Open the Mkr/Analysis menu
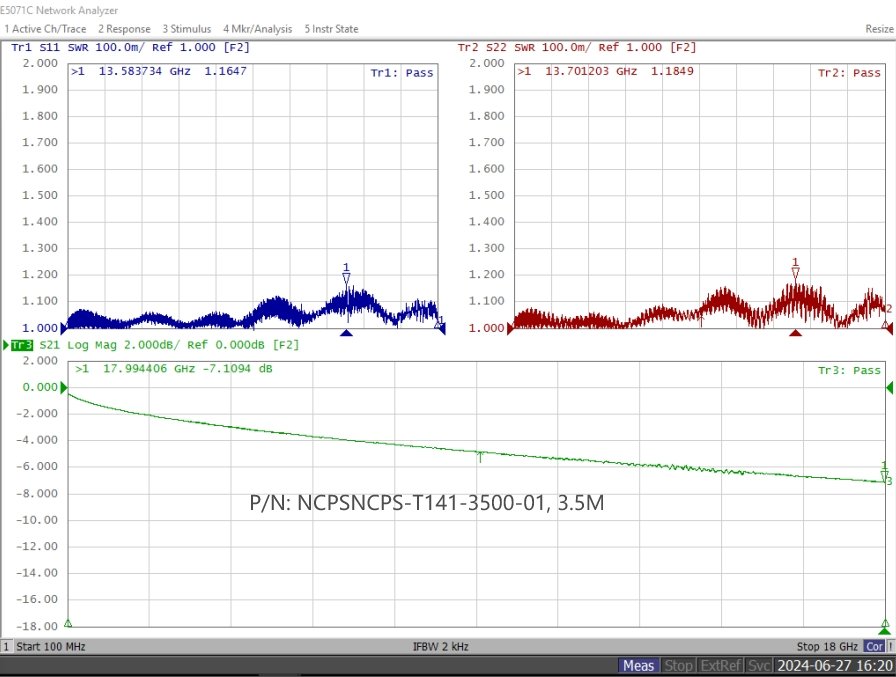The image size is (896, 677). point(257,29)
